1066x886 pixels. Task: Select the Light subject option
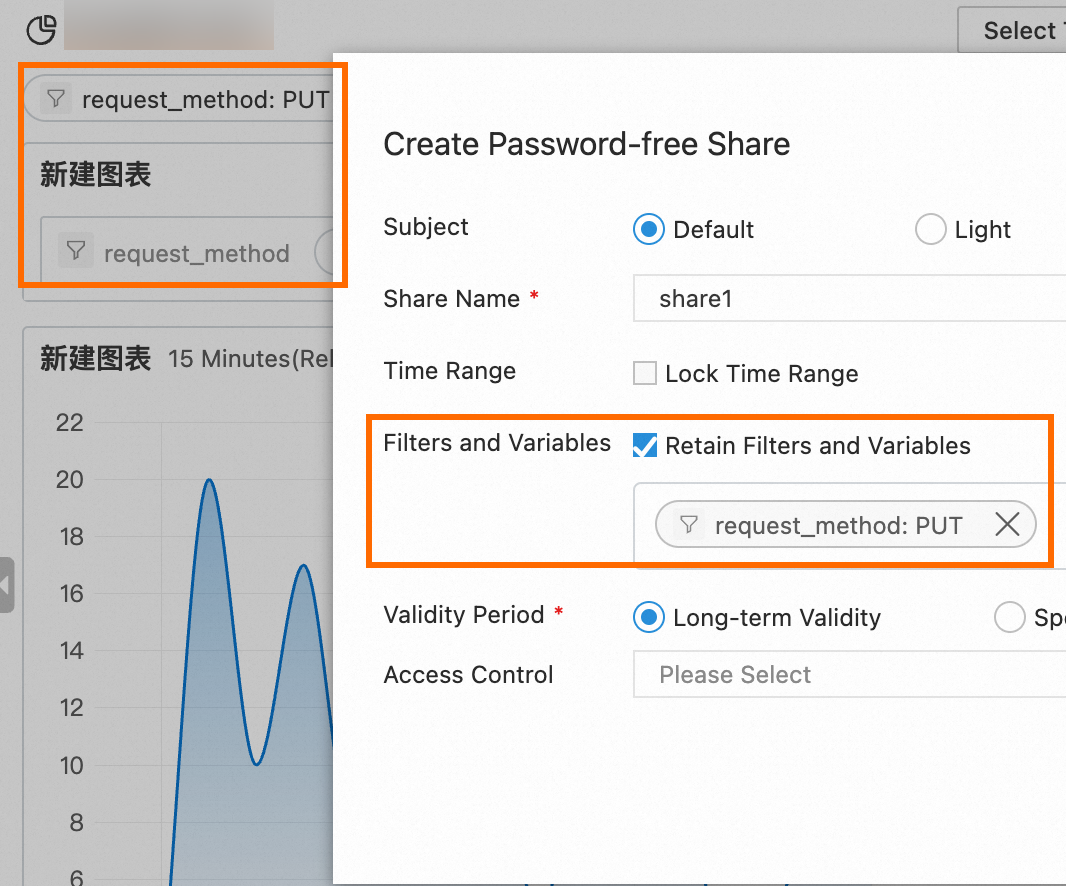point(930,229)
